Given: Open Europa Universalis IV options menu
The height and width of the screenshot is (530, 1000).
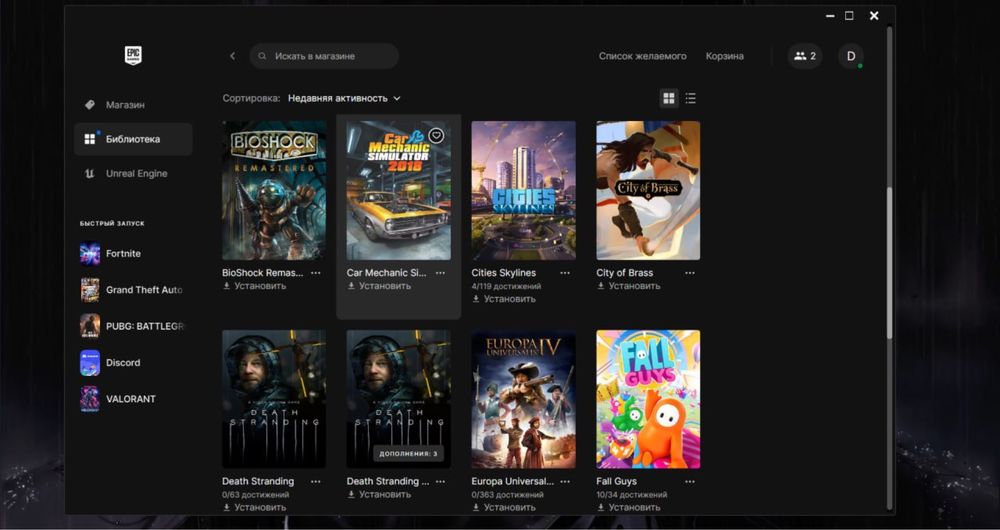Looking at the screenshot, I should [x=565, y=482].
